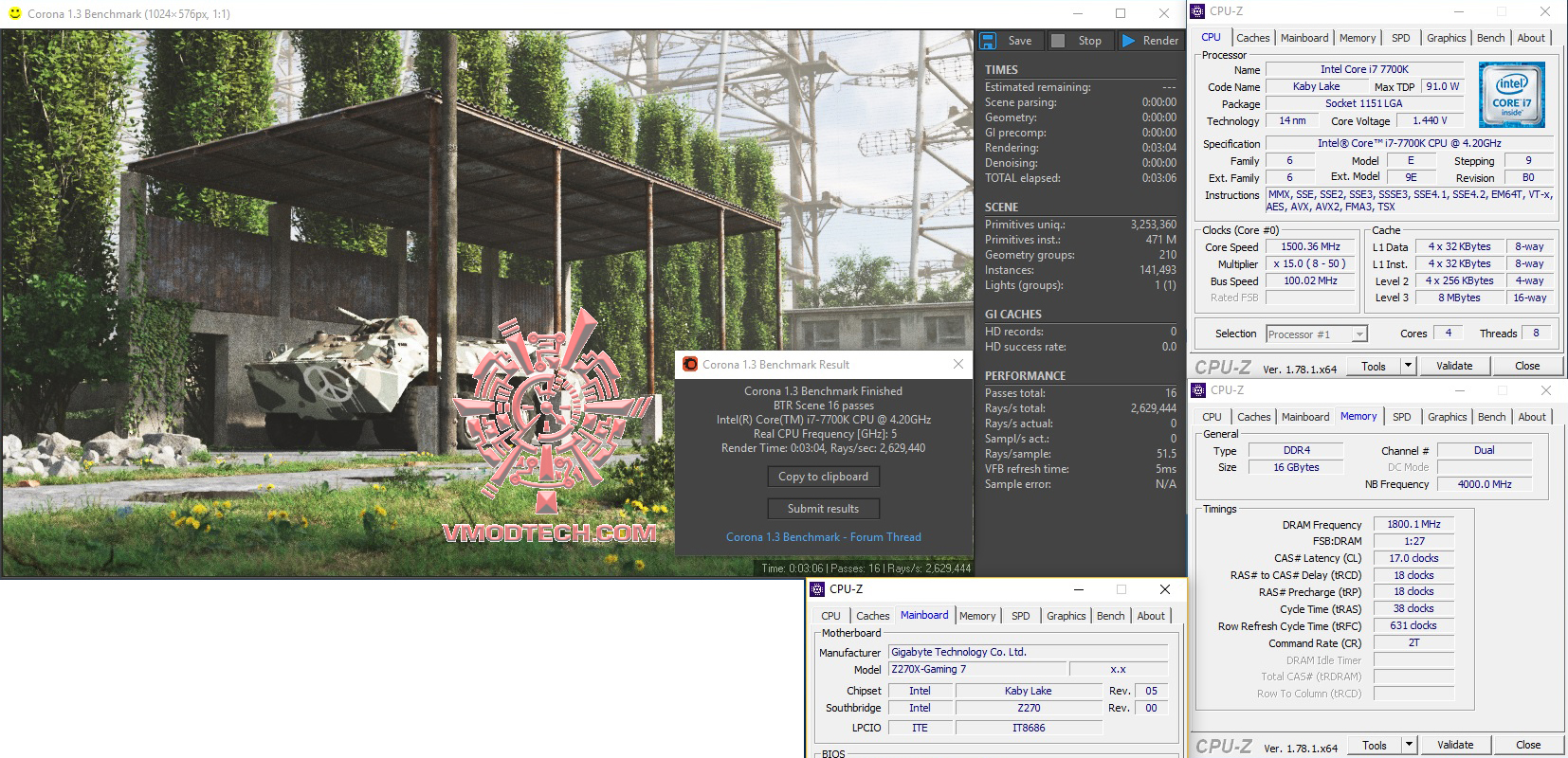Screen dimensions: 1568x758
Task: Click the Corona smiley icon in title bar
Action: pyautogui.click(x=14, y=13)
